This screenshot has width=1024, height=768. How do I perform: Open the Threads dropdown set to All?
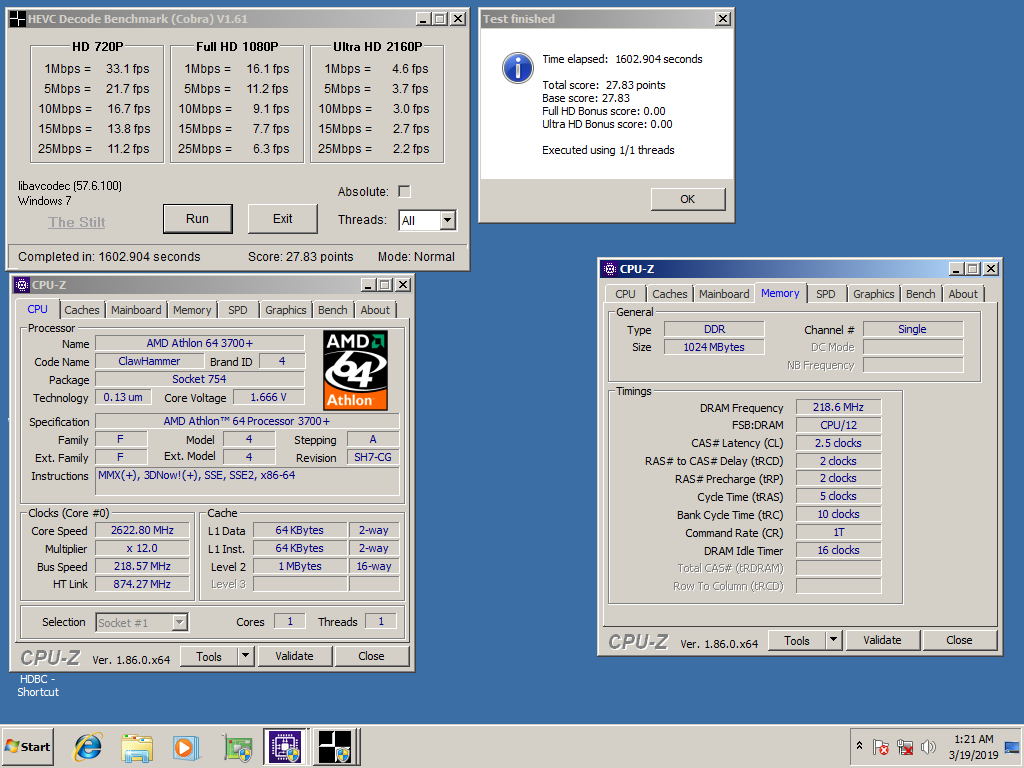tap(428, 220)
